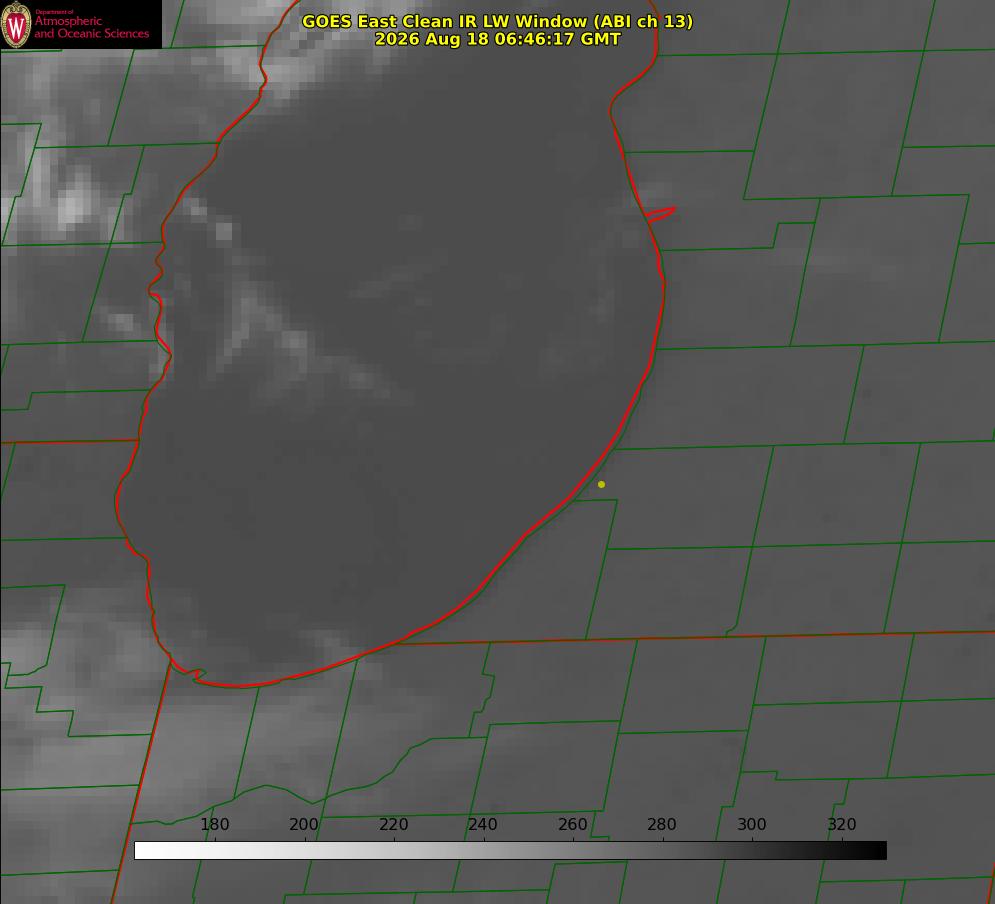Click the small red spit on the eastern shoreline
The image size is (995, 904).
pos(661,214)
